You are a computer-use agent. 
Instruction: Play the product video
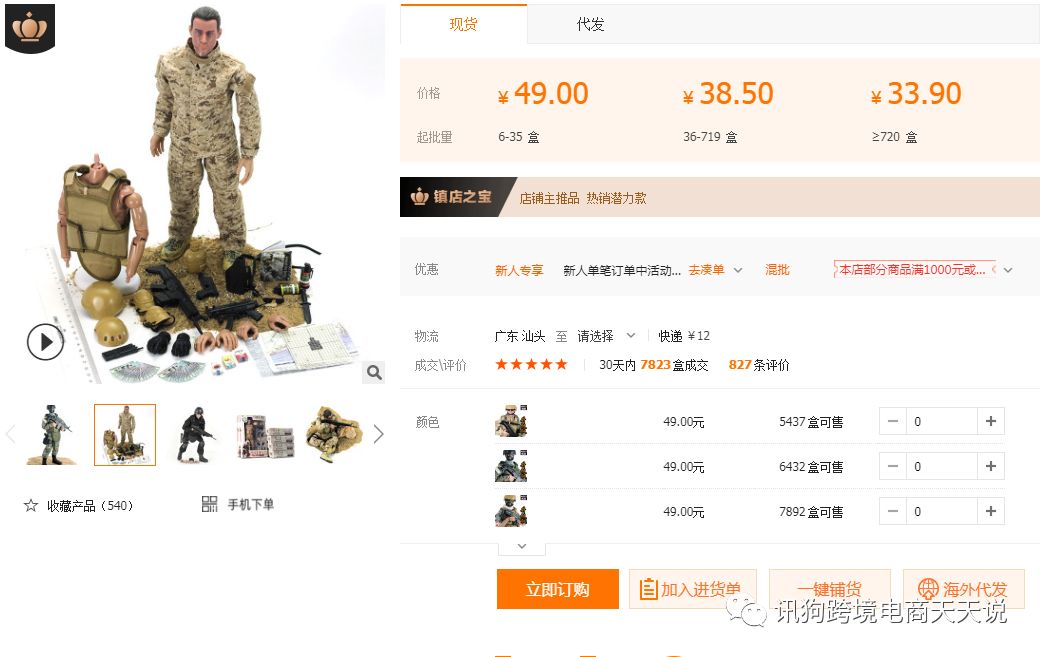point(45,342)
